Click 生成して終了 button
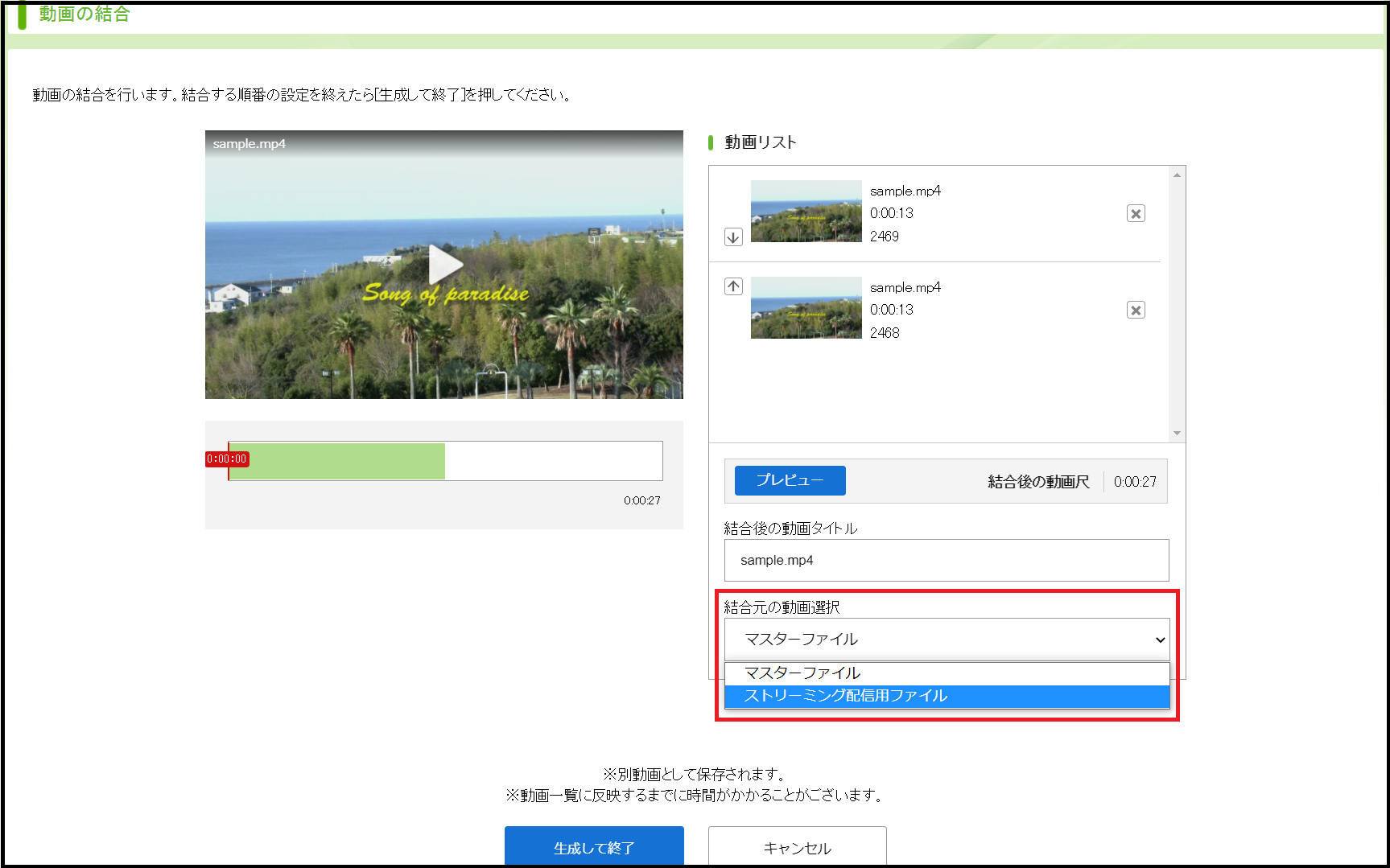The image size is (1390, 868). [594, 847]
